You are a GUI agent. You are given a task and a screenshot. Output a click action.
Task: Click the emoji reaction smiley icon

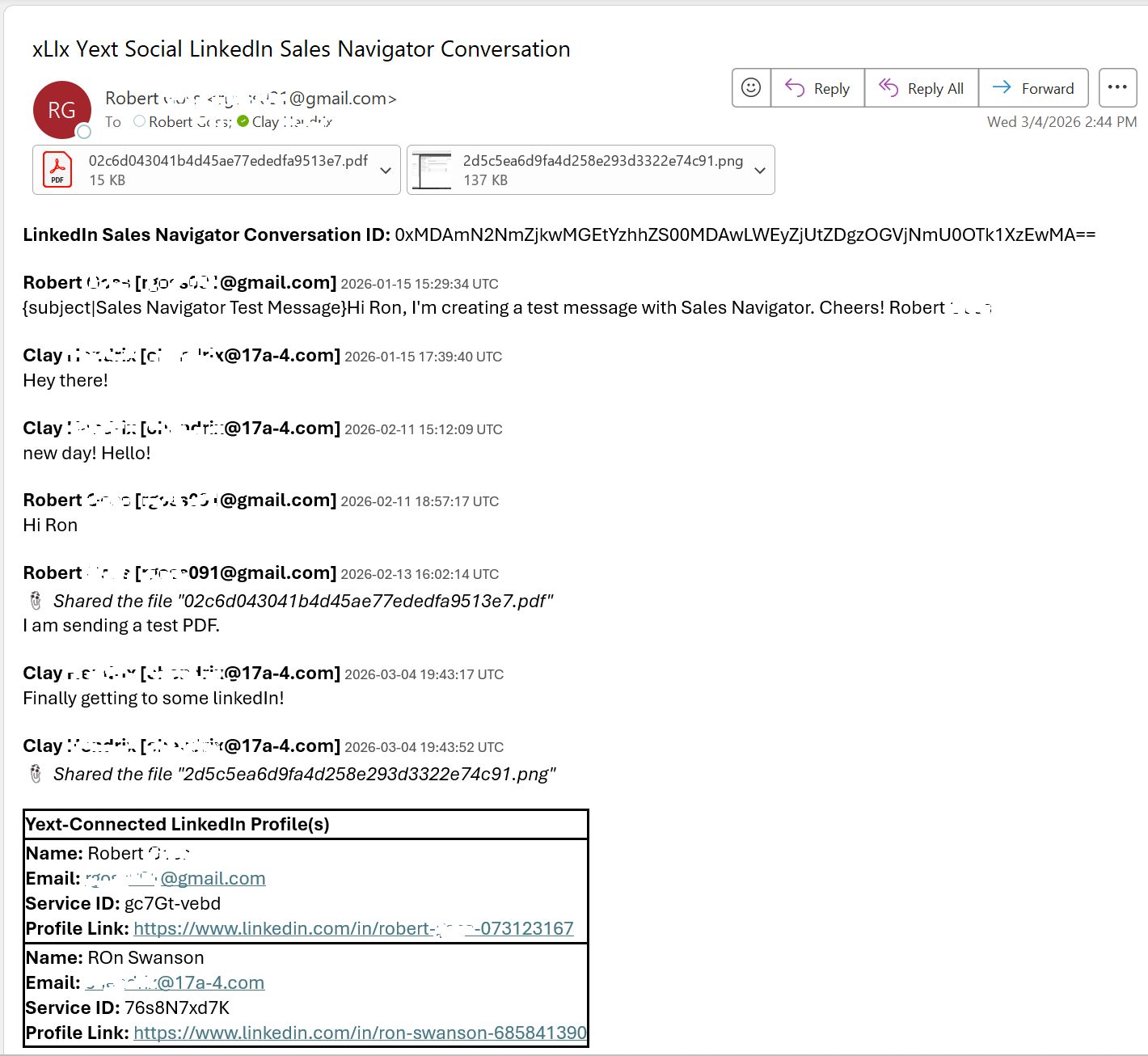click(751, 87)
